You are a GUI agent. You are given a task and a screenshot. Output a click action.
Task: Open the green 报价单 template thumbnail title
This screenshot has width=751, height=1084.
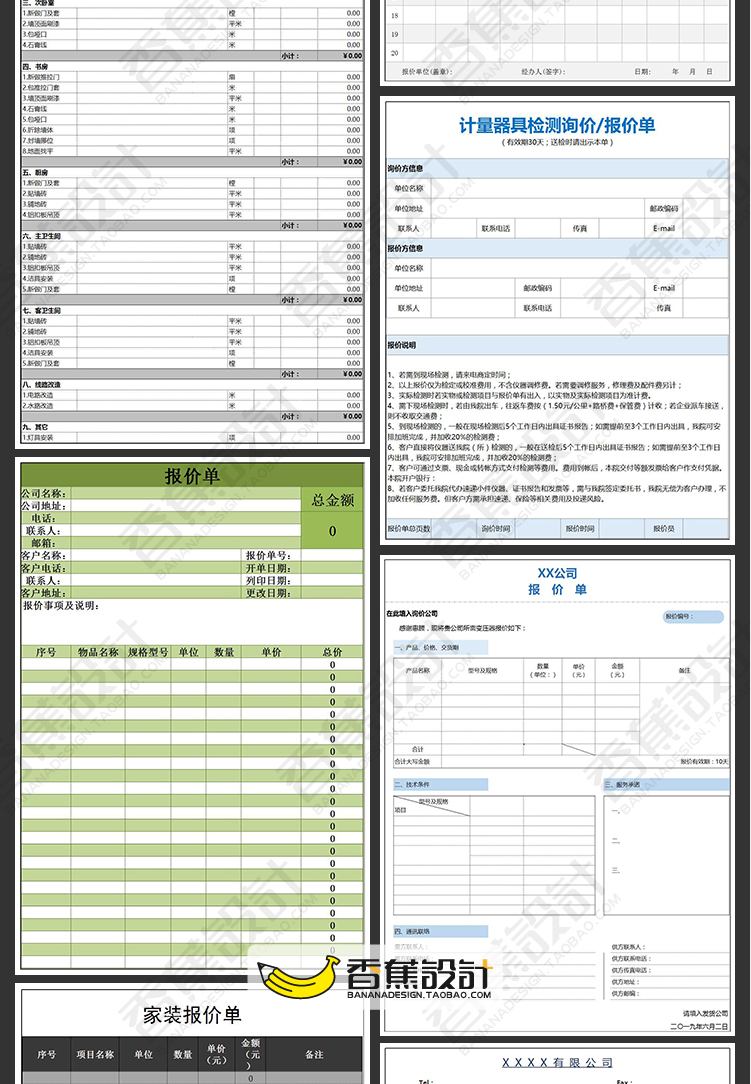pyautogui.click(x=192, y=476)
